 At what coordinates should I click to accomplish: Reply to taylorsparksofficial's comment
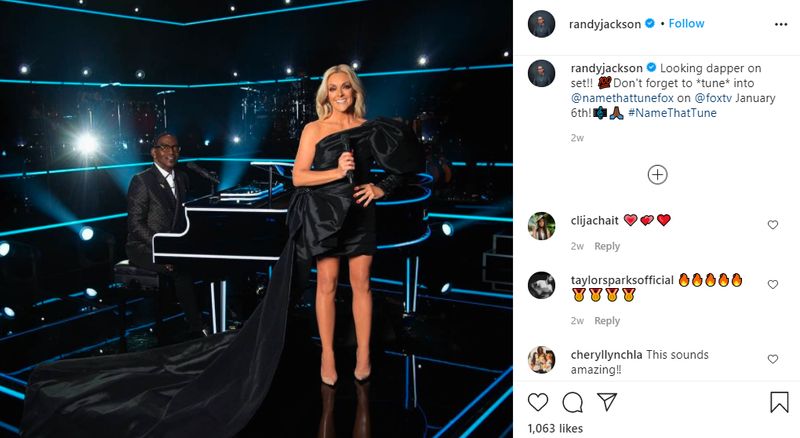(607, 321)
